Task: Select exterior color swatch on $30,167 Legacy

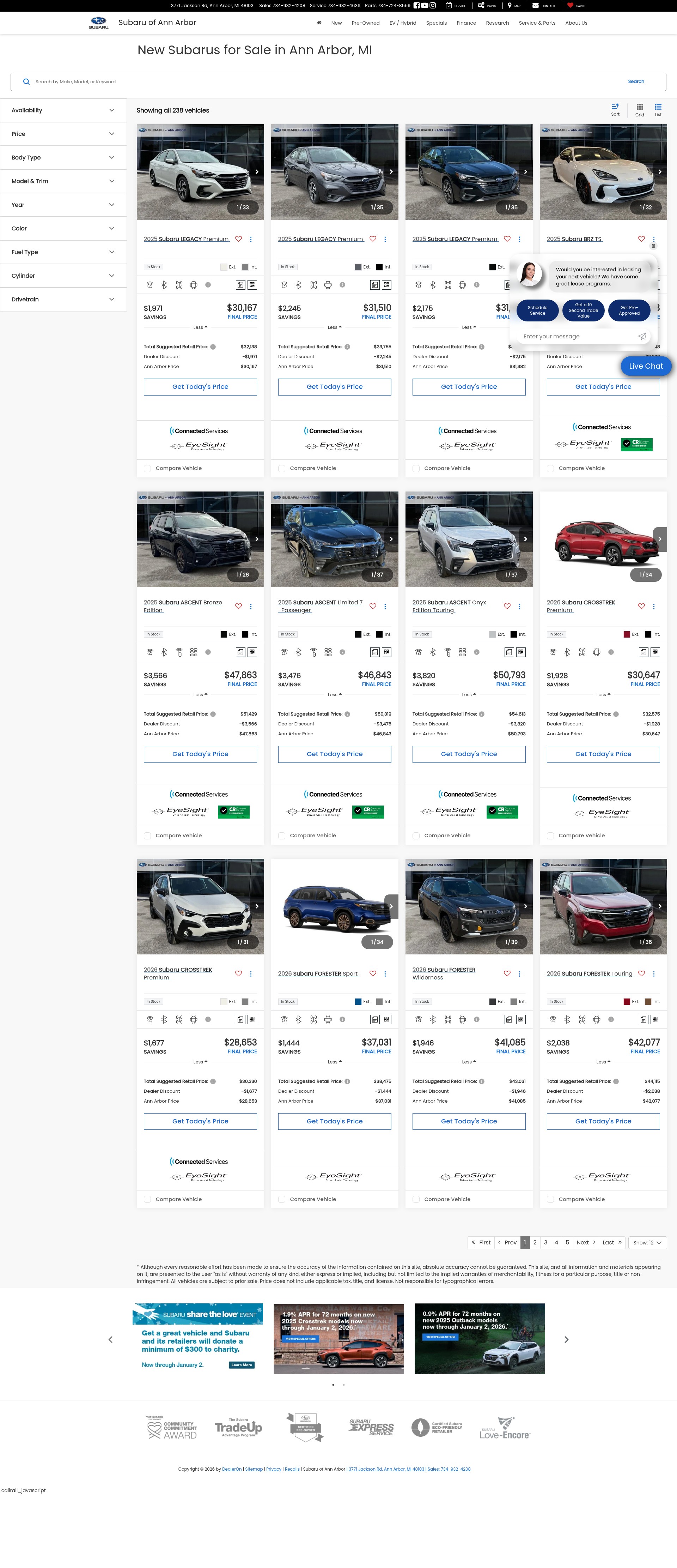Action: click(x=223, y=267)
